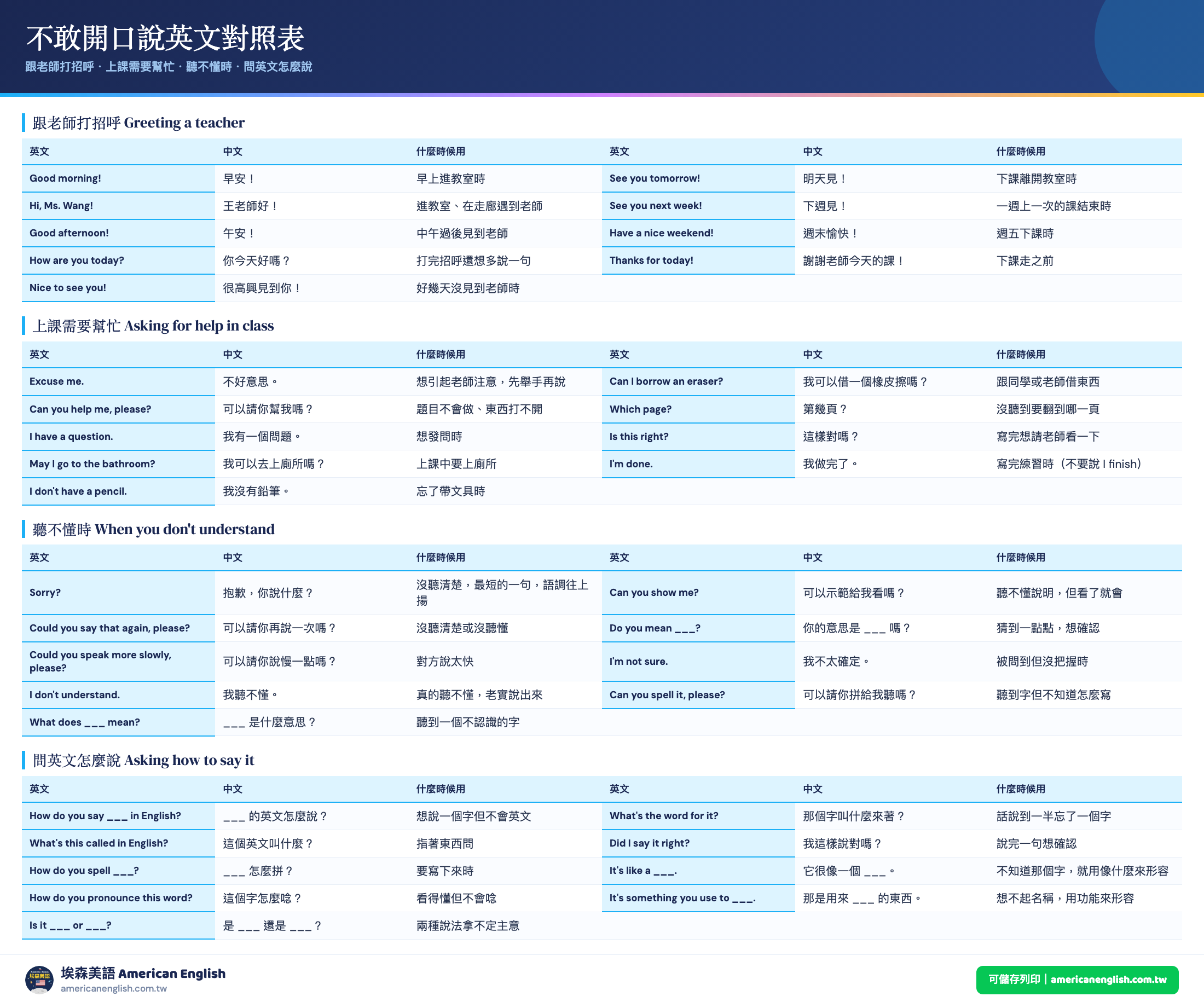Screen dimensions: 1204x1008
Task: Click What's this called in English?
Action: 99,843
